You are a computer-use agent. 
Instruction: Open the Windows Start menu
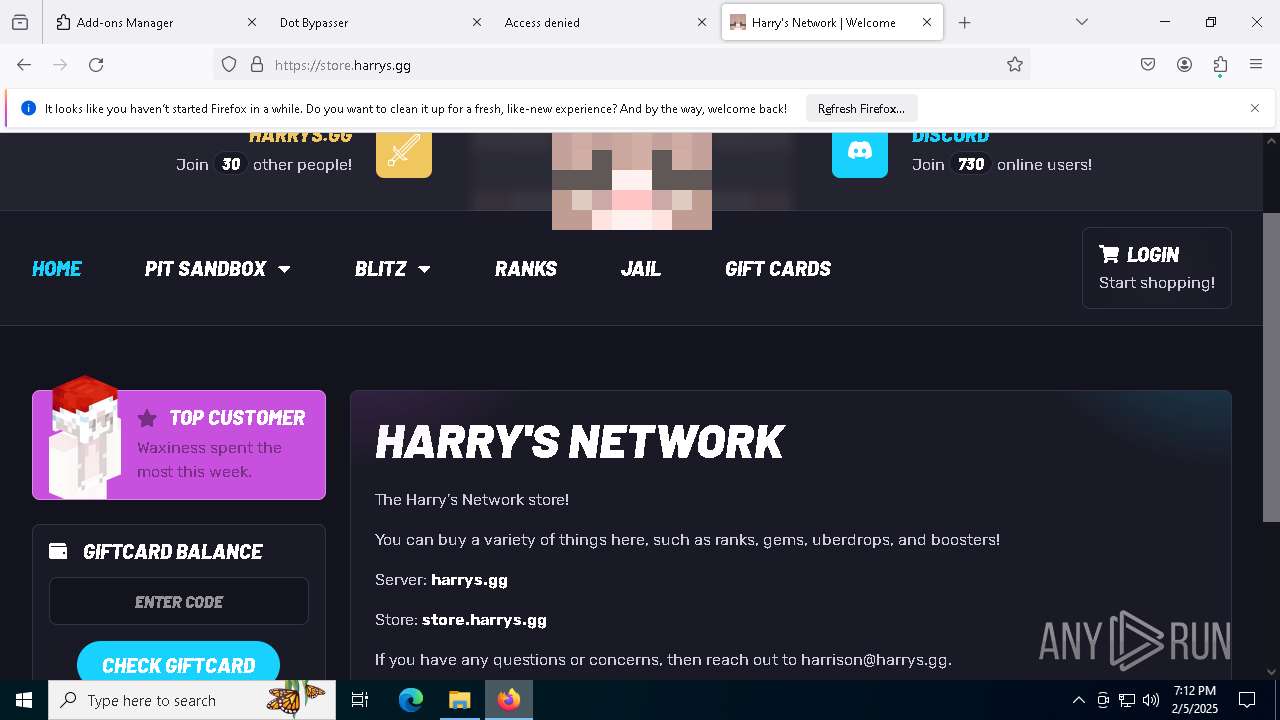click(x=24, y=700)
